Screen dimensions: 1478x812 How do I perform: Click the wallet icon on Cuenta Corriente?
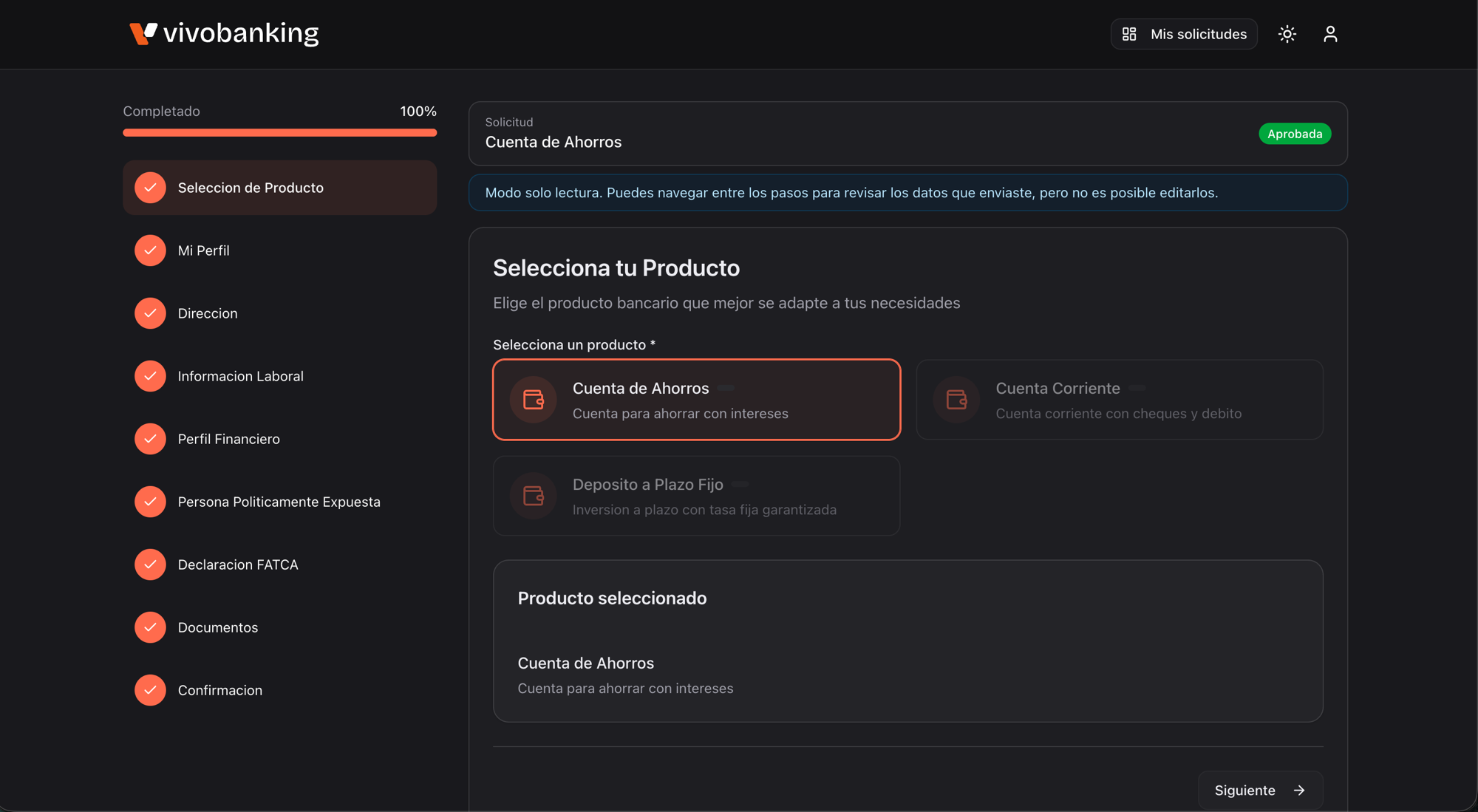point(956,400)
